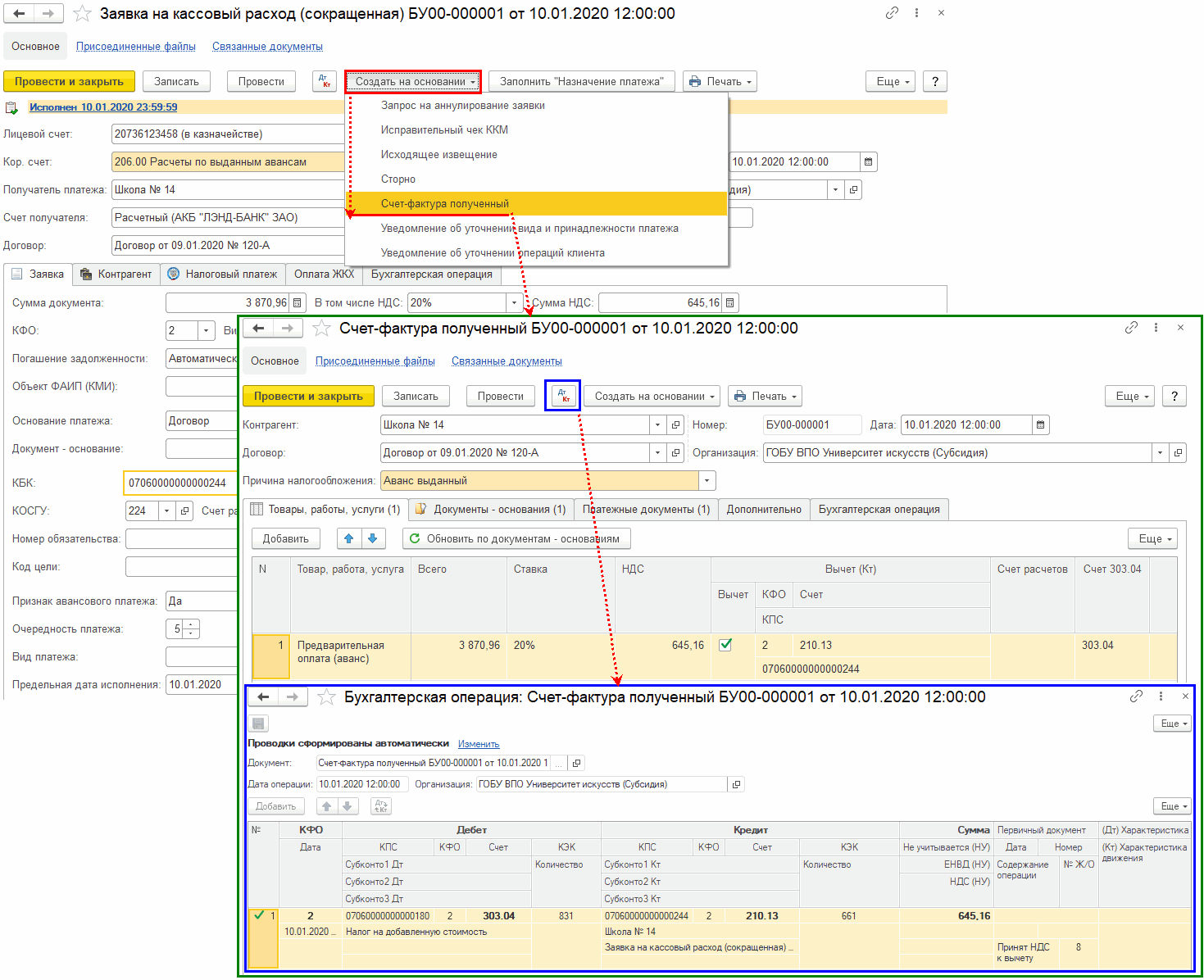The width and height of the screenshot is (1204, 980).
Task: Open Организация card icon in Счет-фактура window
Action: pyautogui.click(x=1178, y=453)
